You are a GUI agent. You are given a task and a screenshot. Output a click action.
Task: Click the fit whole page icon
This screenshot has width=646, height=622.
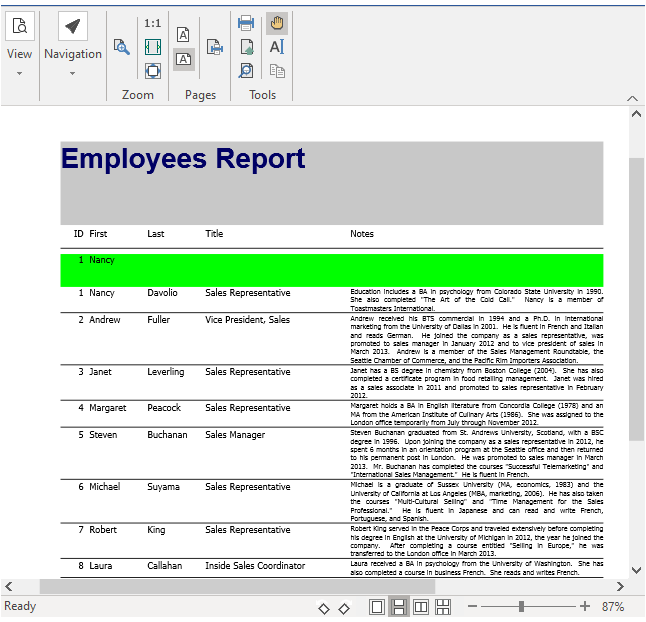(x=152, y=71)
